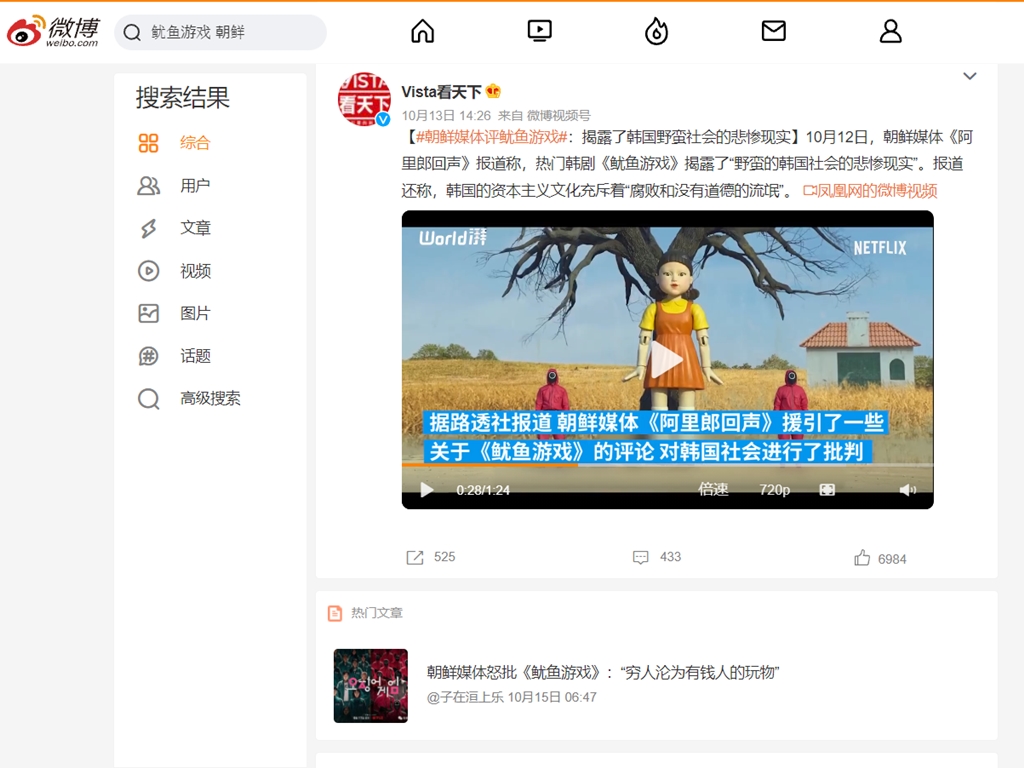Viewport: 1024px width, 768px height.
Task: Play the video with center play button
Action: pos(666,360)
